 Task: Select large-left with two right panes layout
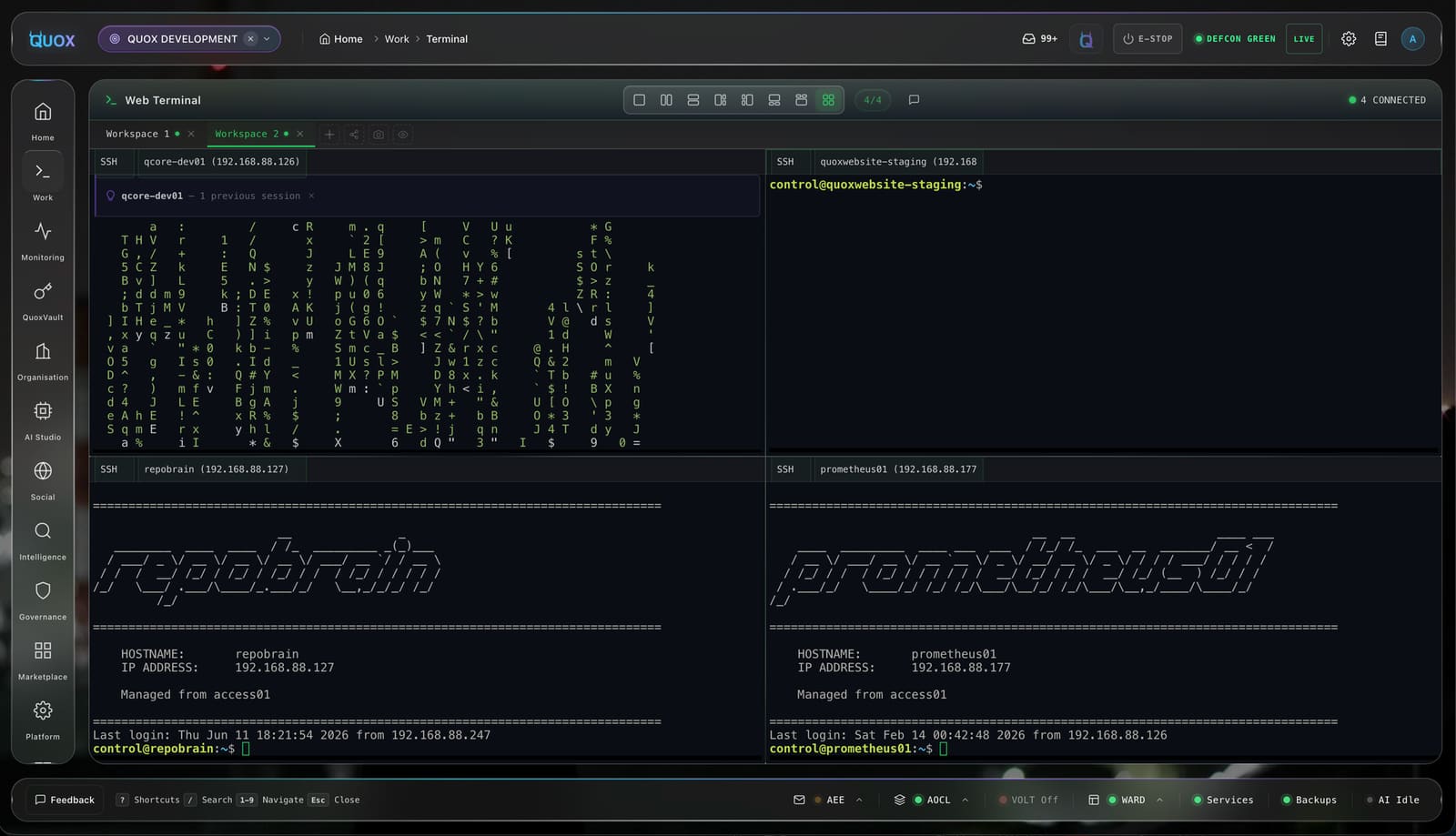coord(720,100)
